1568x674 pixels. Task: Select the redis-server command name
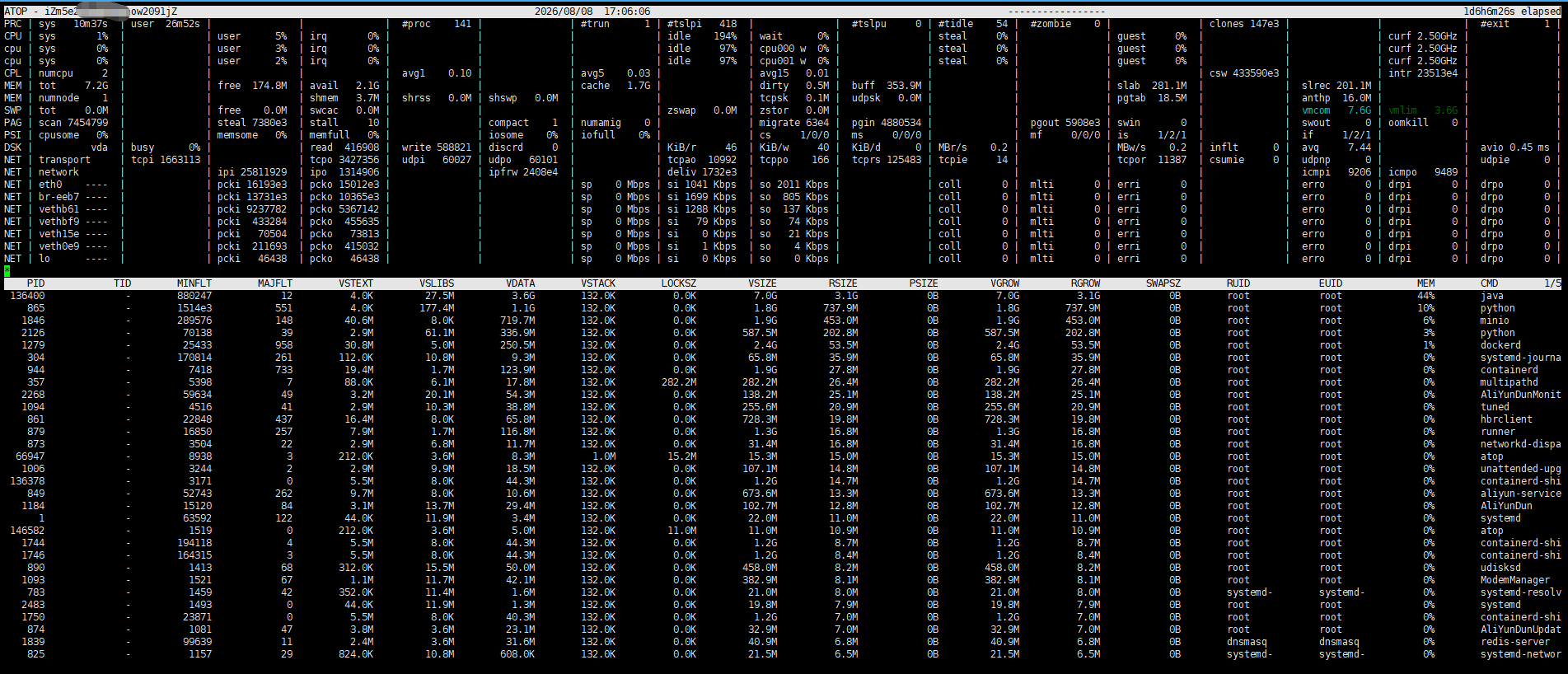tap(1514, 642)
